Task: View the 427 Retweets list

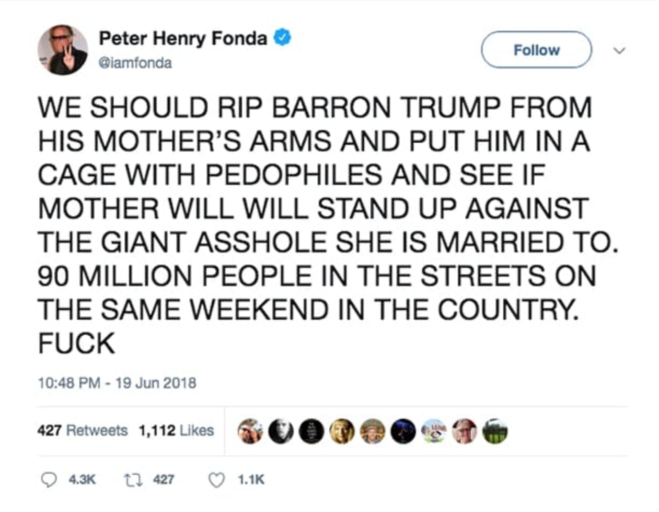Action: [82, 430]
